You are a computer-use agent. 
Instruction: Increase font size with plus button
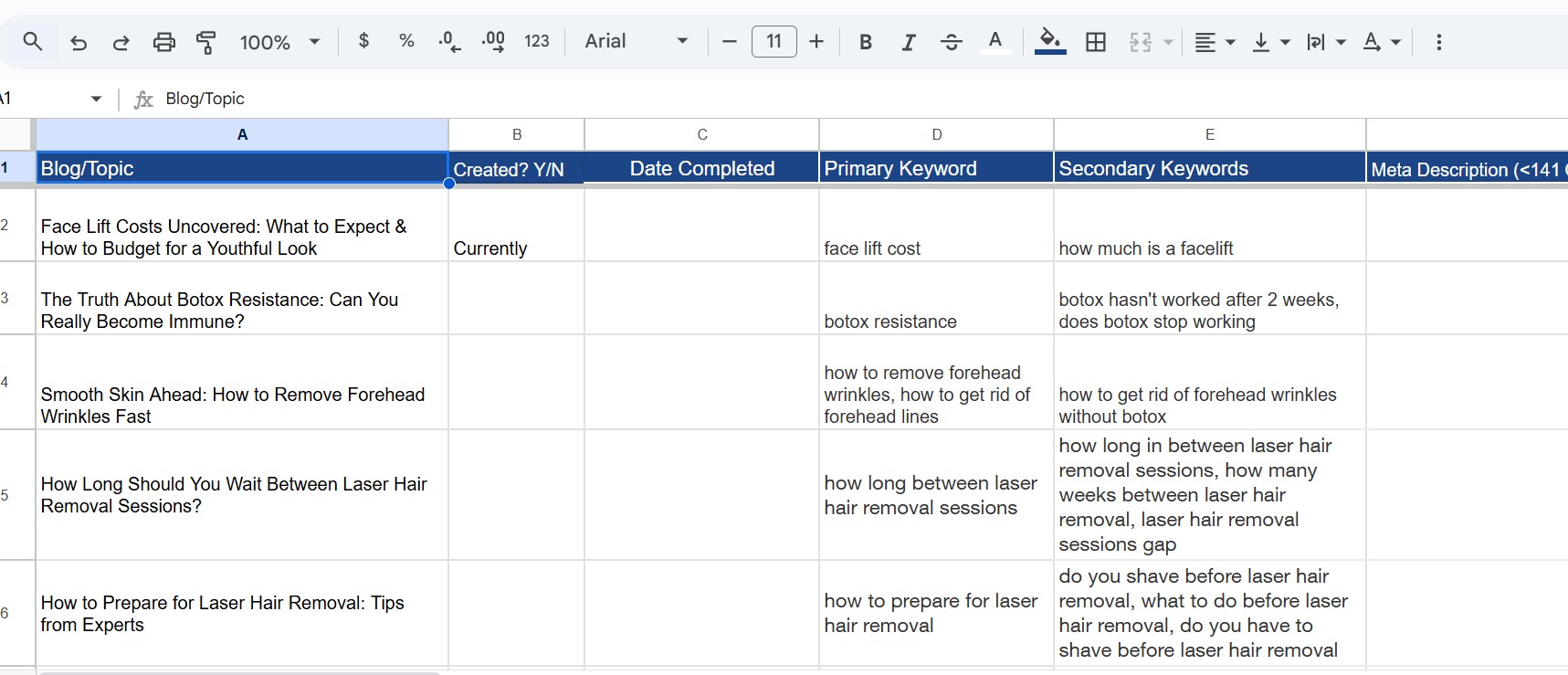[816, 42]
